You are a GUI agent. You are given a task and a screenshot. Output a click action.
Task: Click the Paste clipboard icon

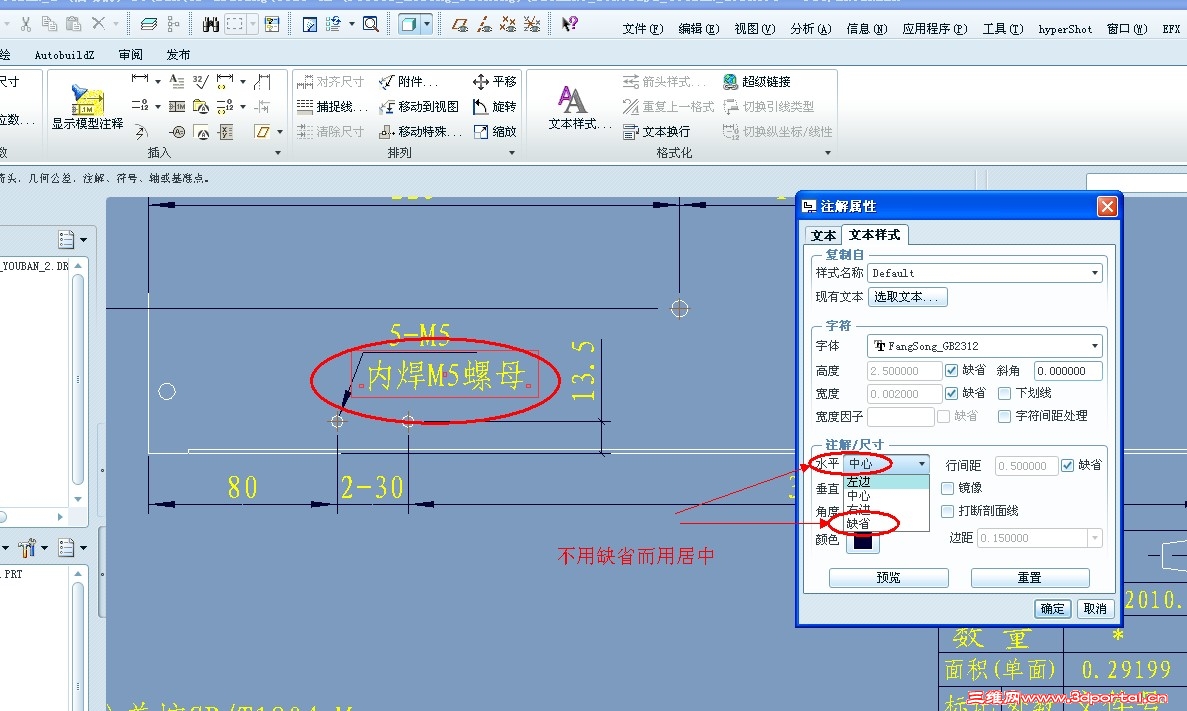click(x=73, y=24)
